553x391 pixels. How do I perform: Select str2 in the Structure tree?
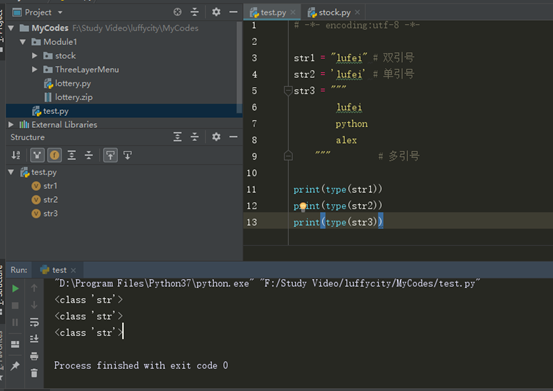(50, 200)
